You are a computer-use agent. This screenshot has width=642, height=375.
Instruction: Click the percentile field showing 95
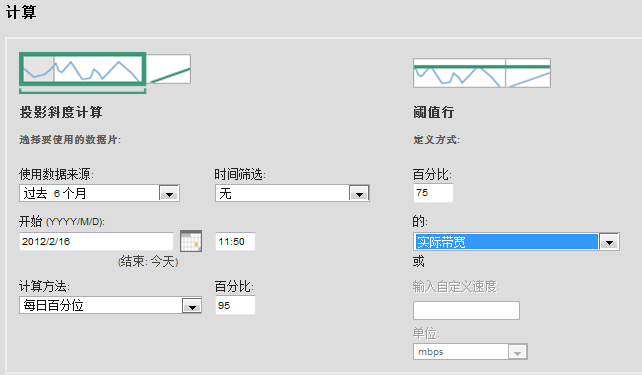click(235, 305)
